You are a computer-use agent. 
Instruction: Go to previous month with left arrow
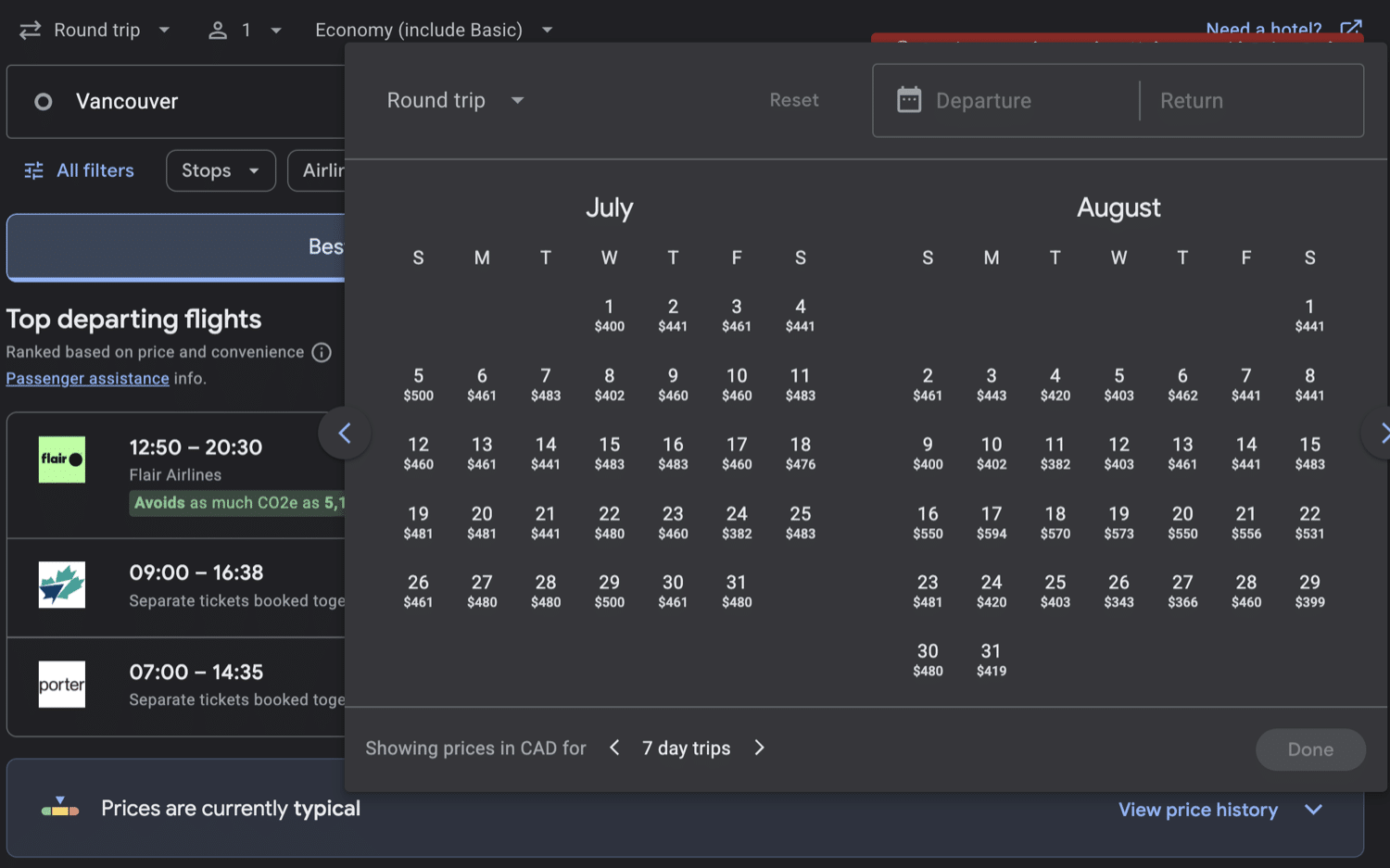345,433
